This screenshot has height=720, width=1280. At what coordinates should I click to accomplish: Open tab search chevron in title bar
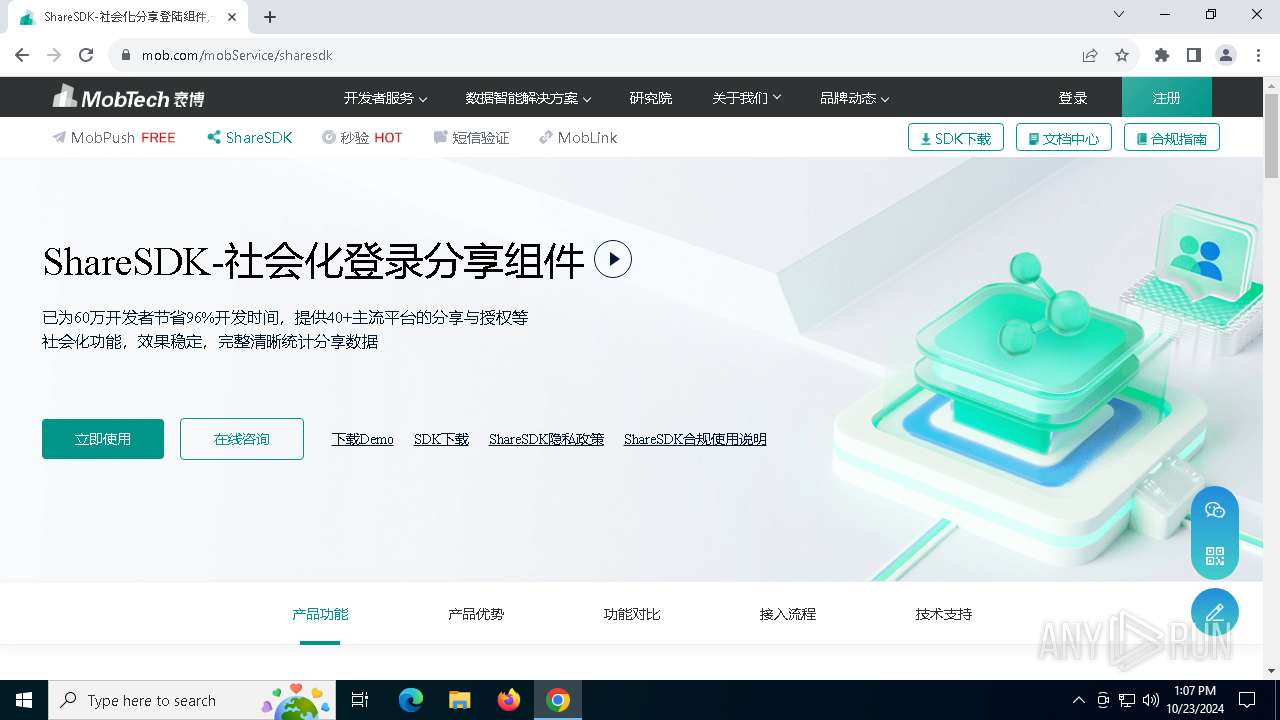[1119, 14]
